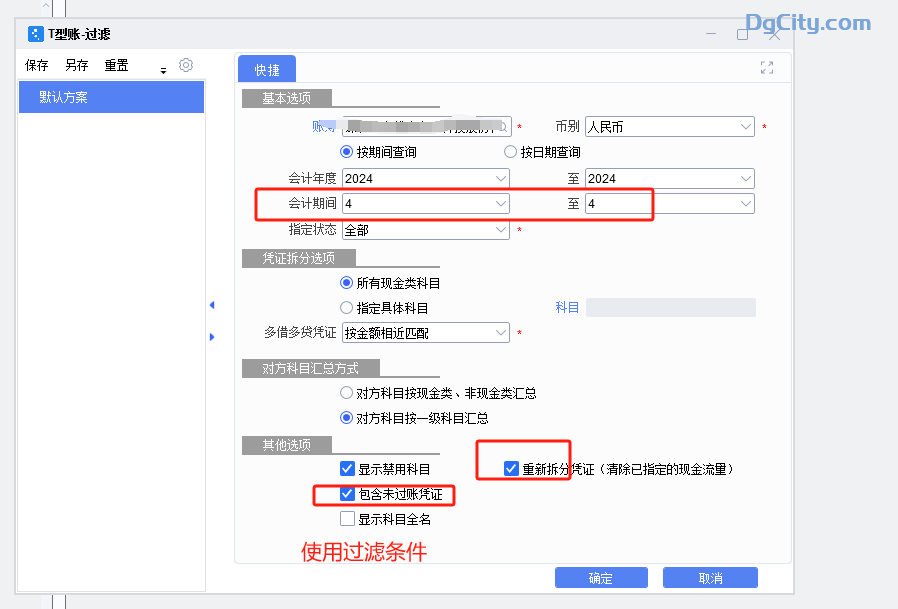This screenshot has height=609, width=898.
Task: Expand panel with the lower right-pointing arrow
Action: [x=211, y=337]
